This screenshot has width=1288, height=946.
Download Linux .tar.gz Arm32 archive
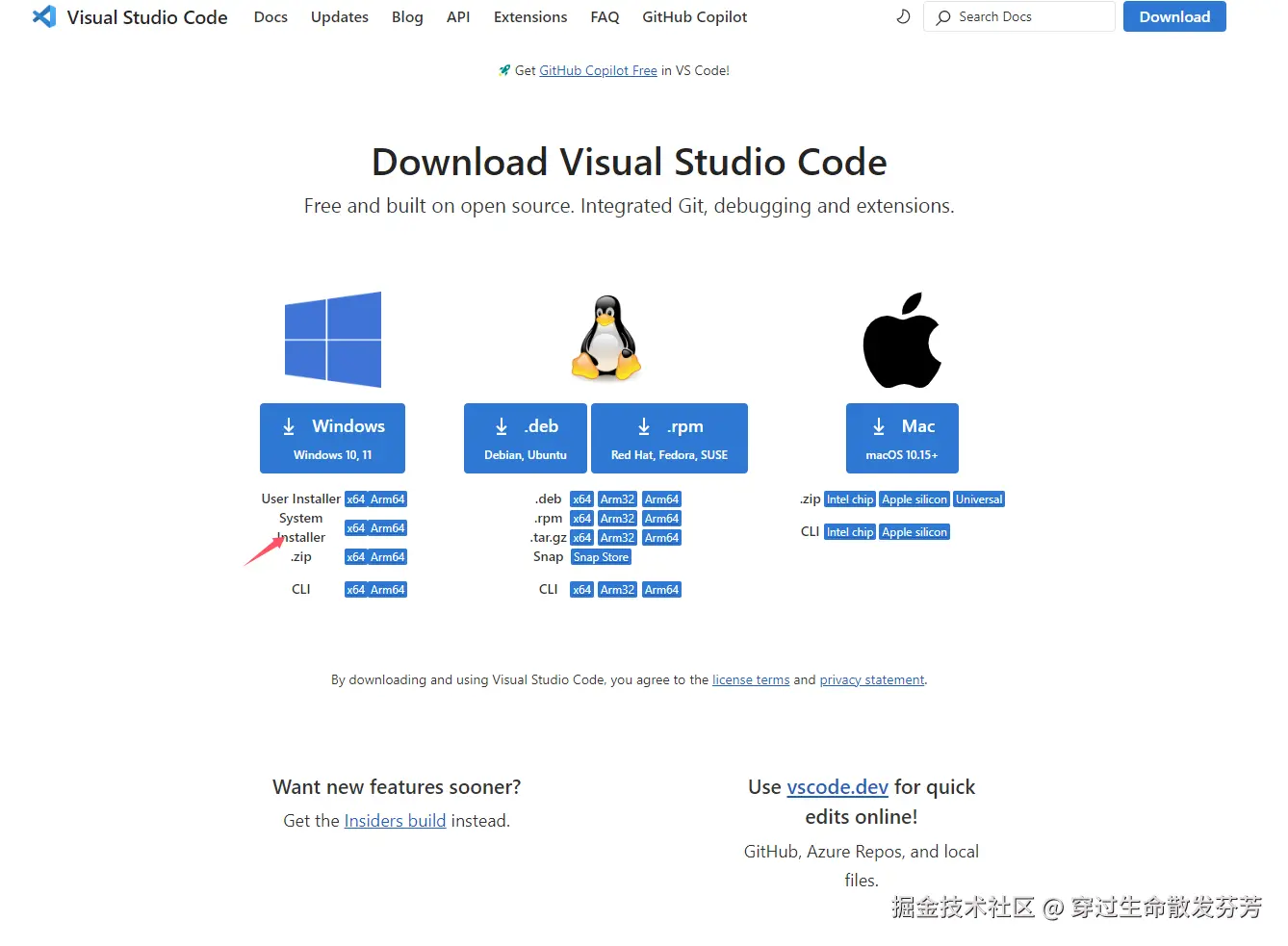point(617,538)
